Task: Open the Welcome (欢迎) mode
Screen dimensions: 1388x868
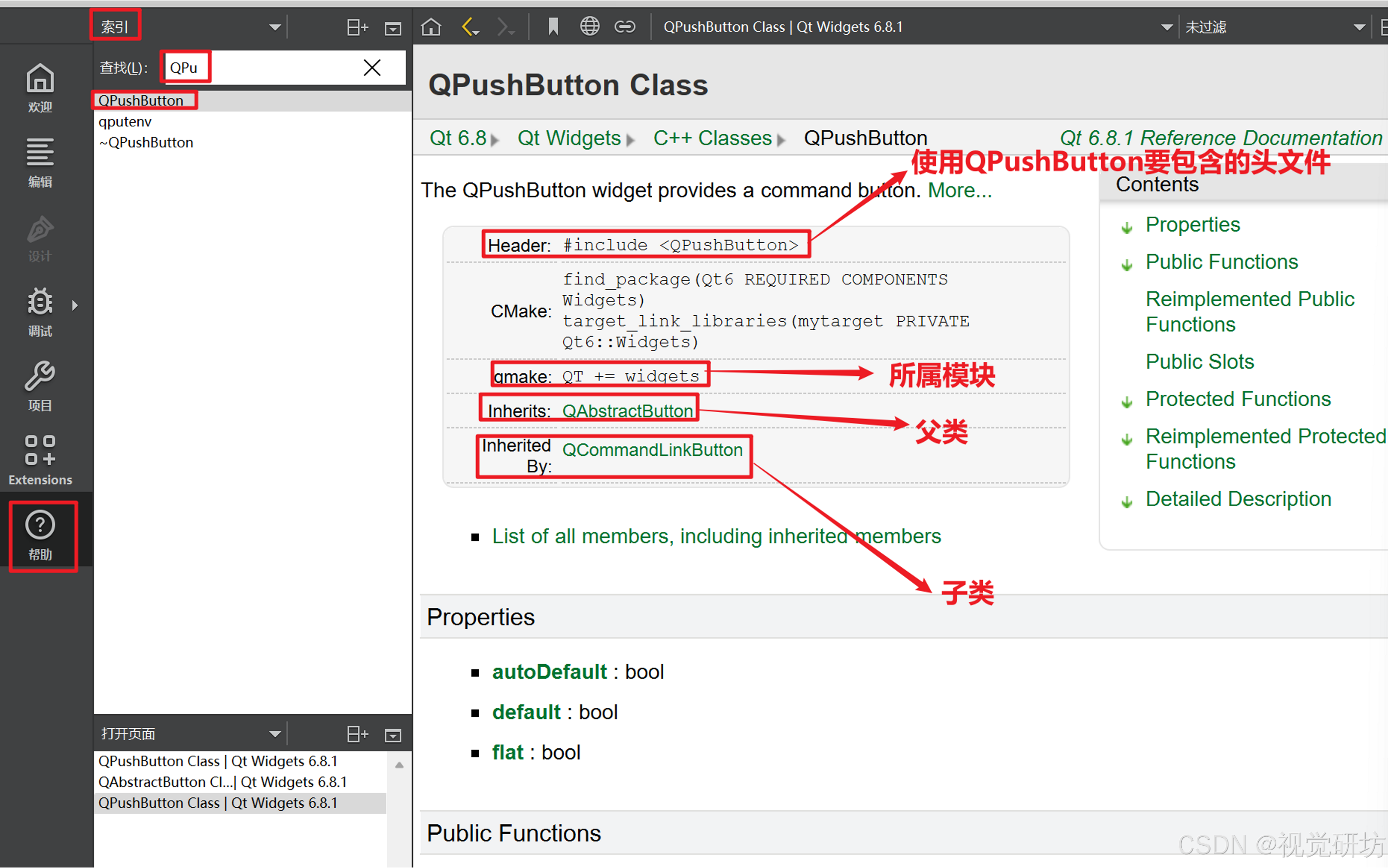Action: [40, 87]
